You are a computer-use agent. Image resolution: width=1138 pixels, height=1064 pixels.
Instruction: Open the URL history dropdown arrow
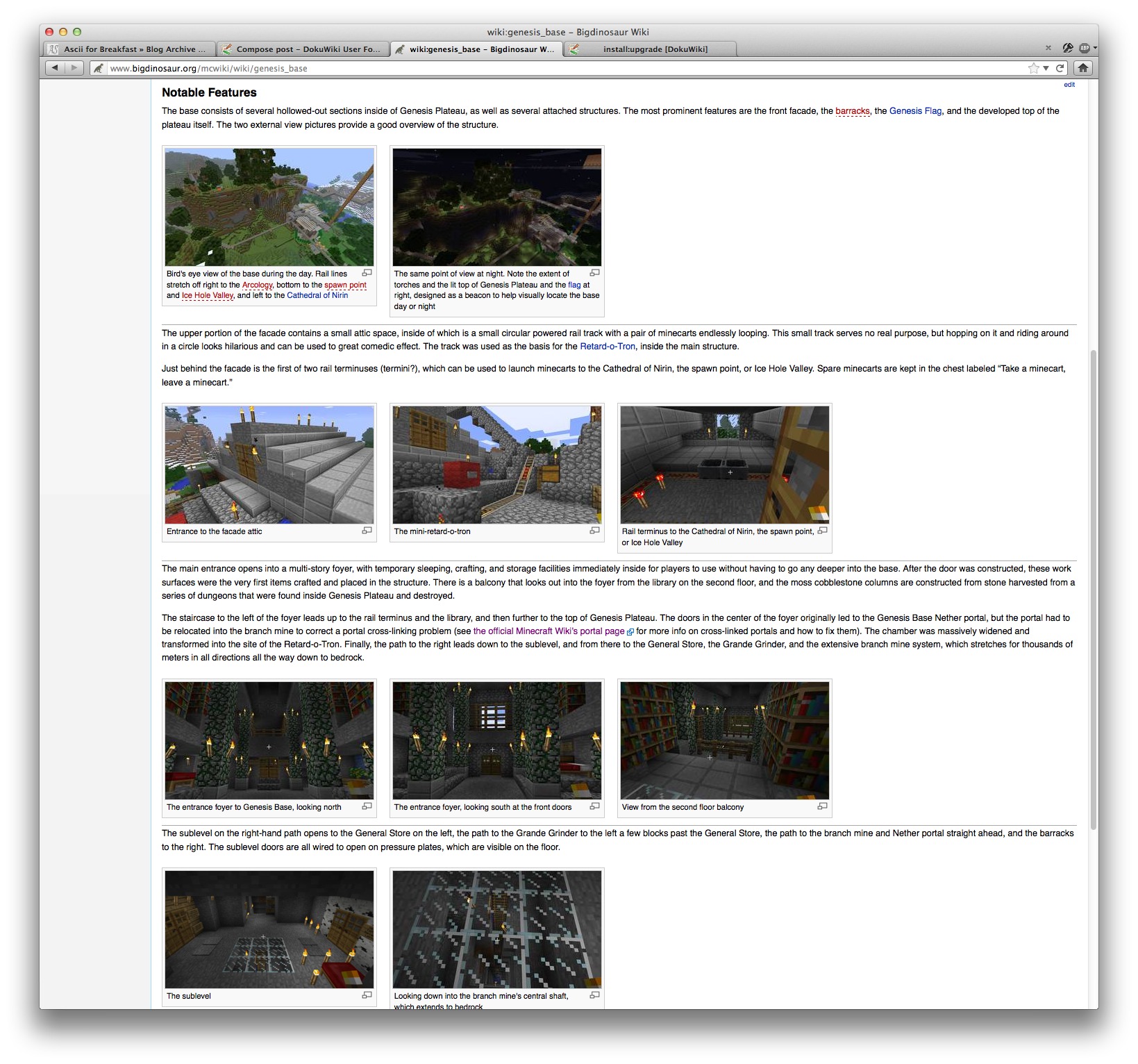tap(1046, 68)
